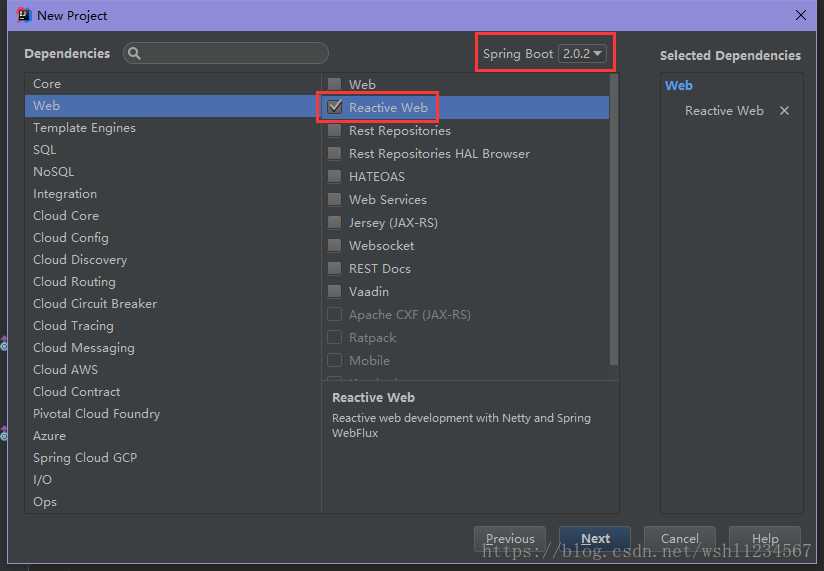Select the Cloud Messaging category
This screenshot has height=571, width=824.
click(x=172, y=348)
